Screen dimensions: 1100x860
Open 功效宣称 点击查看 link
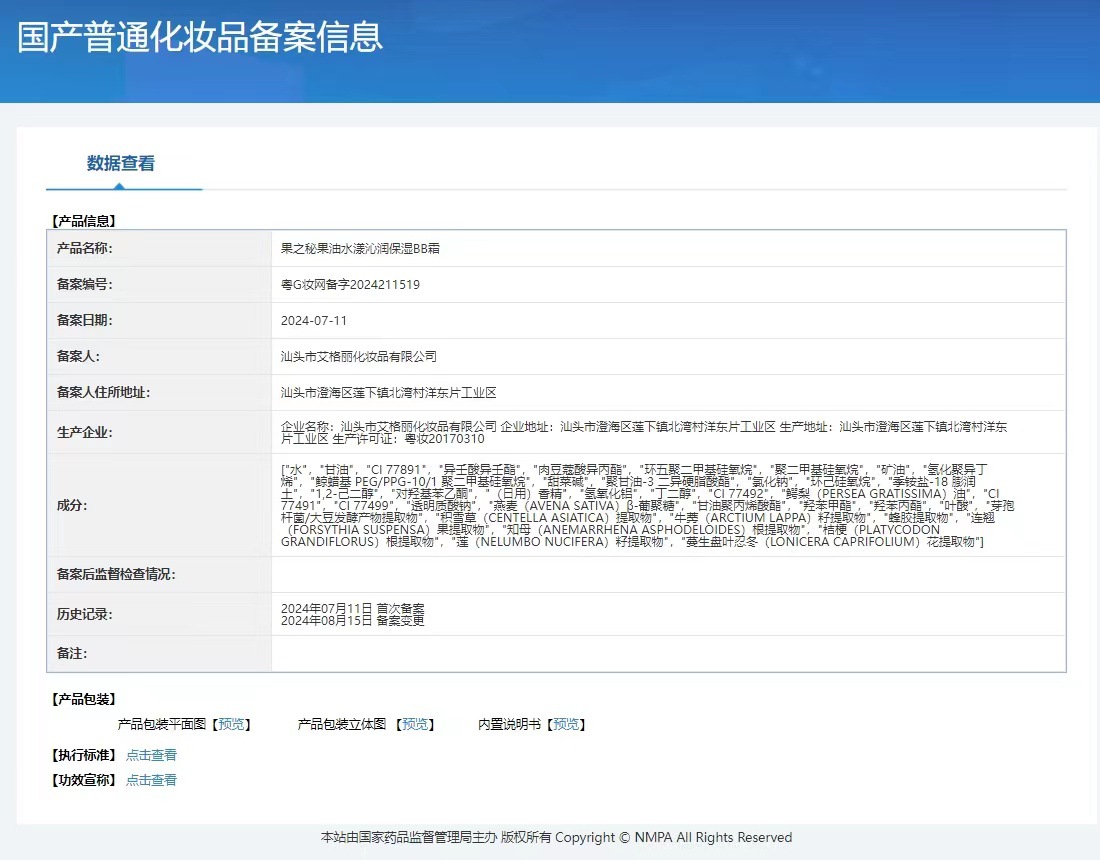(x=151, y=779)
